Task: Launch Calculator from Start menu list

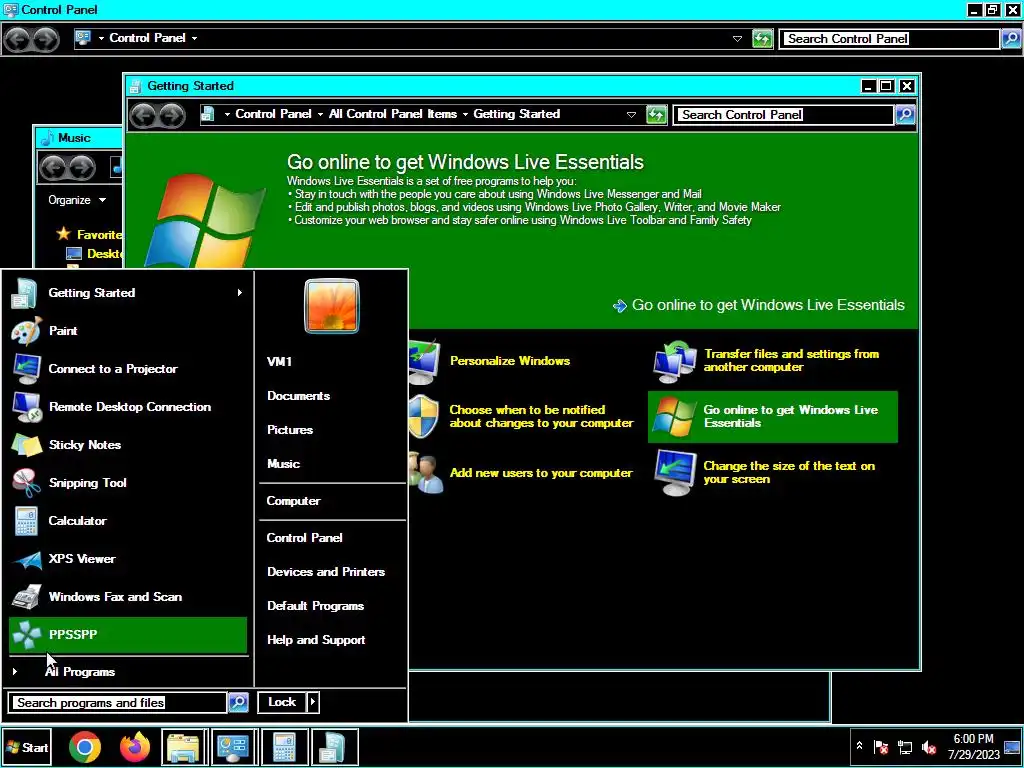Action: (128, 520)
